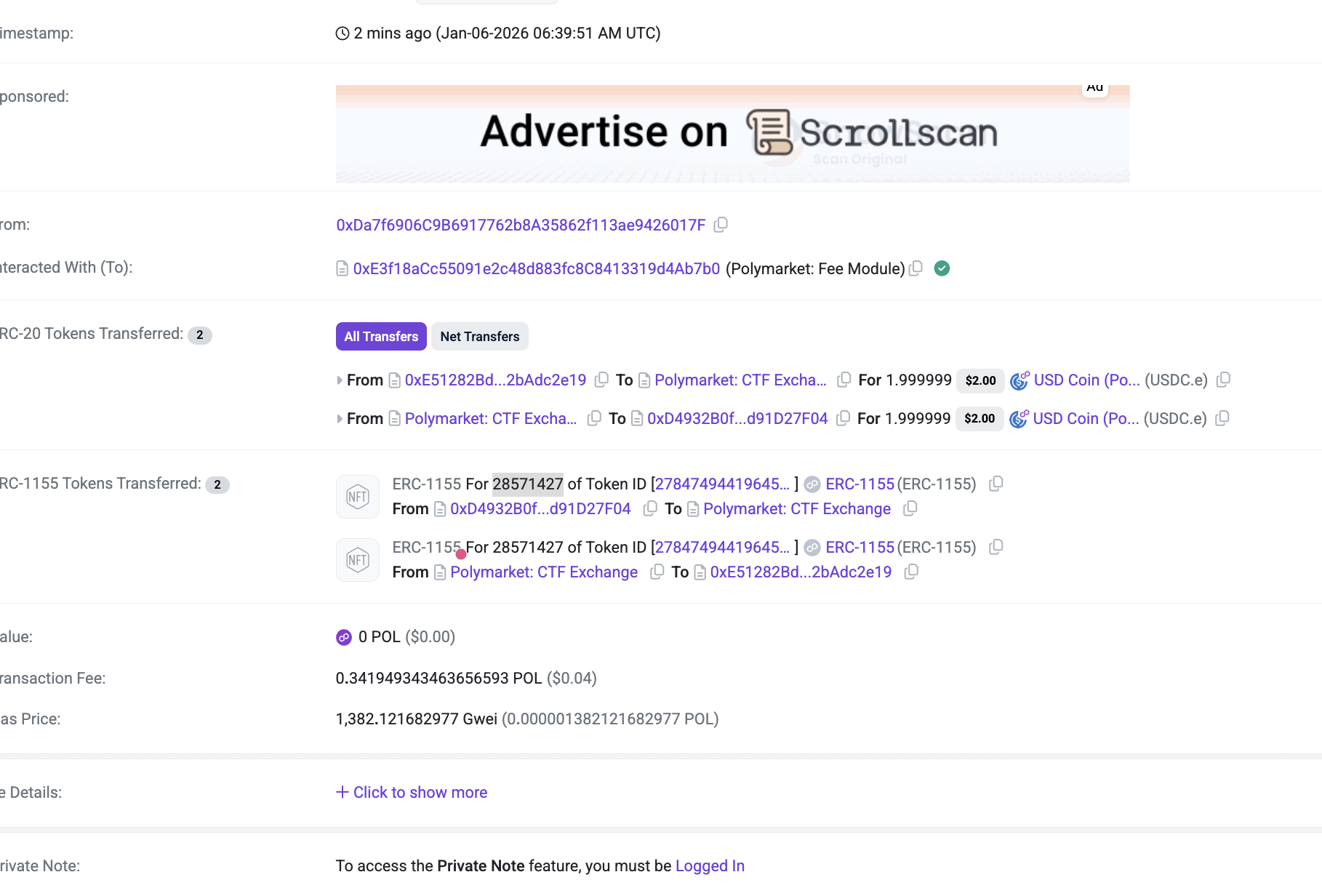Copy the Polymarket Fee Module contract address
This screenshot has height=896, width=1322.
tap(916, 268)
